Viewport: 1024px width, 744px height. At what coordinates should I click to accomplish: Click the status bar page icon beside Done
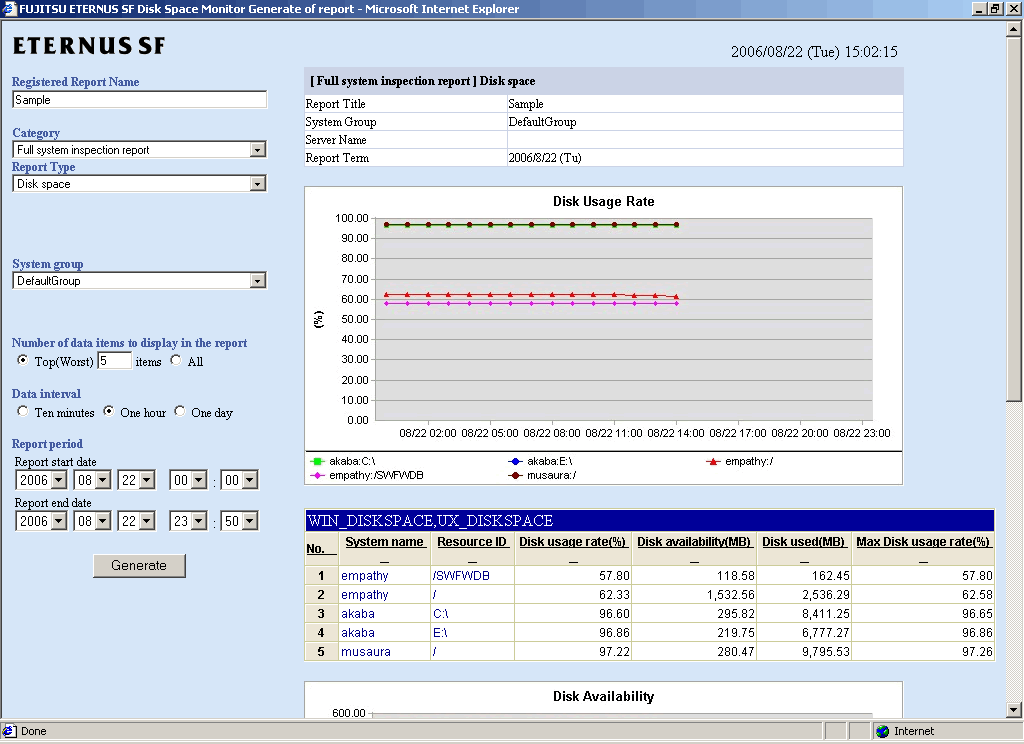pos(9,731)
